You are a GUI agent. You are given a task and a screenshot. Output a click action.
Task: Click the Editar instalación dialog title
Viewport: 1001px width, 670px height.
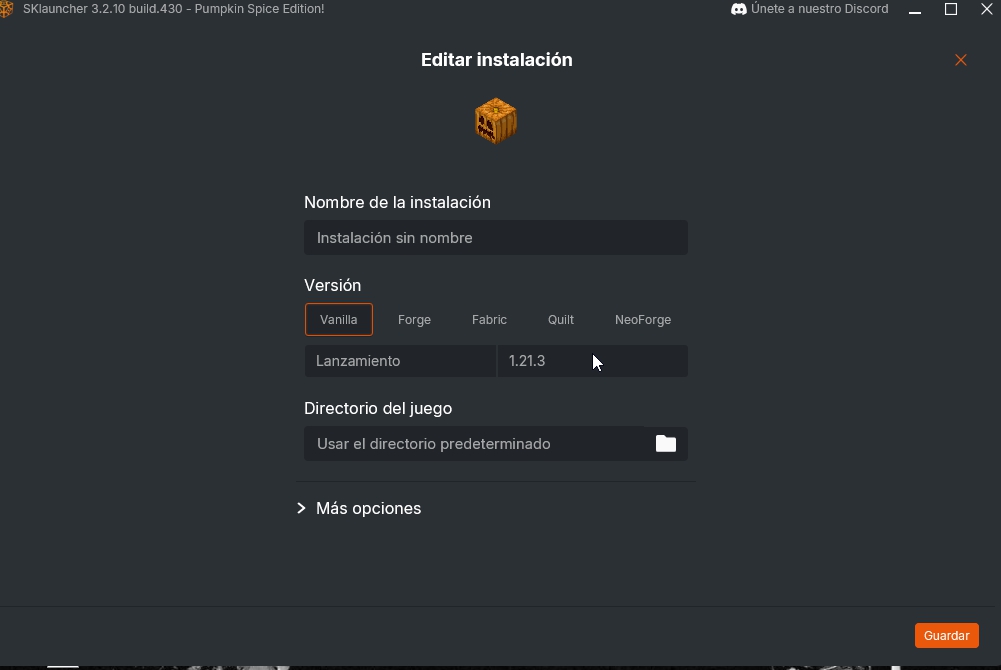tap(496, 60)
